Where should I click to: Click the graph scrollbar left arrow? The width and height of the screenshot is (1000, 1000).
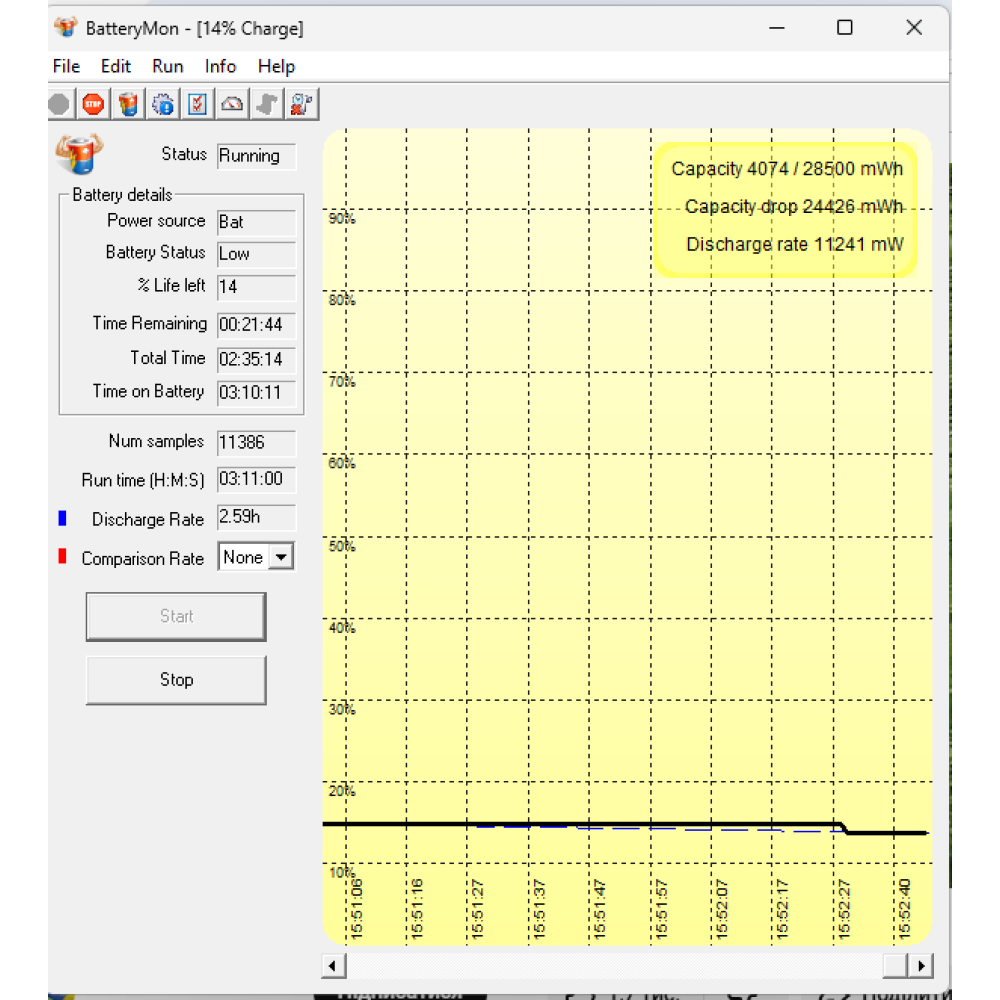click(x=334, y=966)
